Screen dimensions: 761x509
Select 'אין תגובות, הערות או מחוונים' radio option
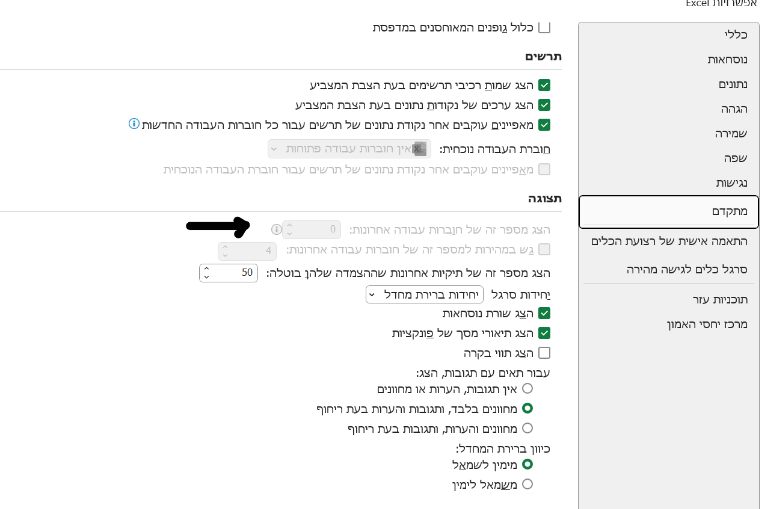click(528, 388)
